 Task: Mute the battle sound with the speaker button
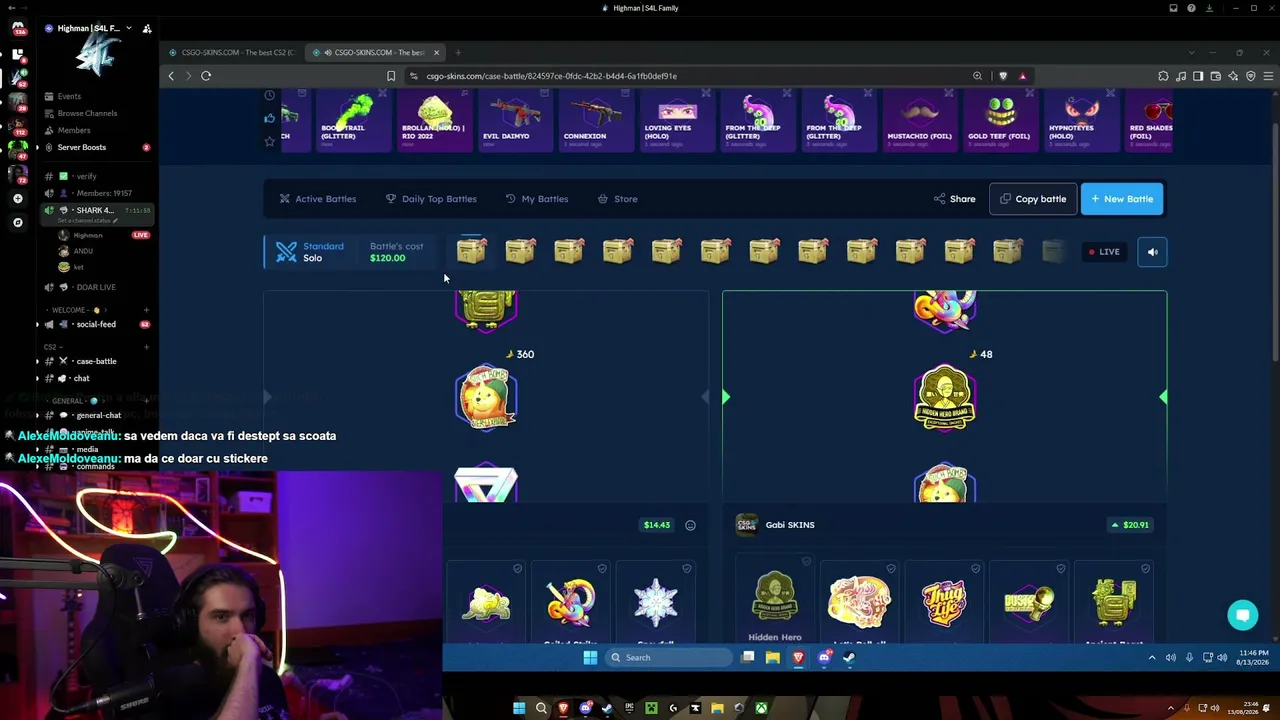pyautogui.click(x=1152, y=252)
